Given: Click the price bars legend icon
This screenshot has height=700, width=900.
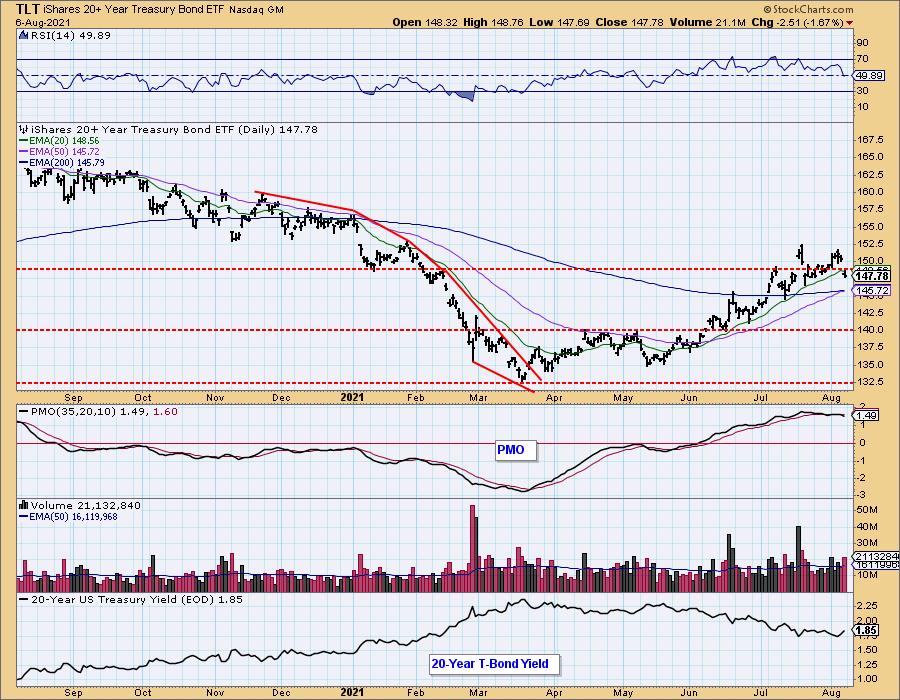Looking at the screenshot, I should [x=24, y=129].
